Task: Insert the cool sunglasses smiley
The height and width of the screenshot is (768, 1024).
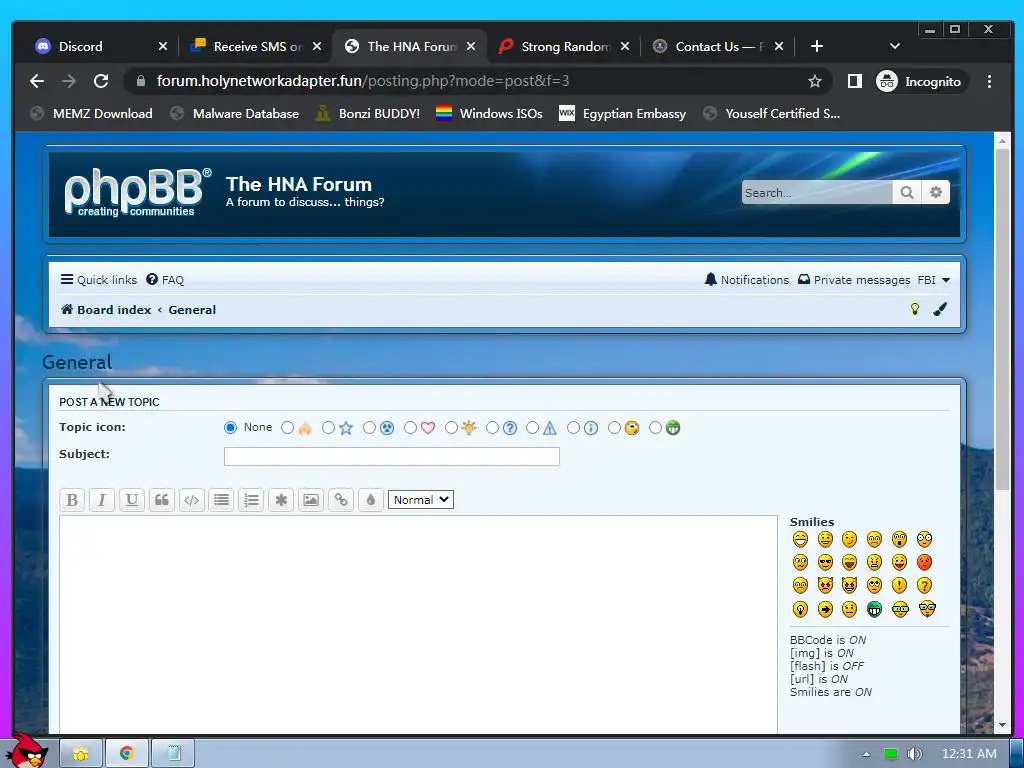Action: 825,562
